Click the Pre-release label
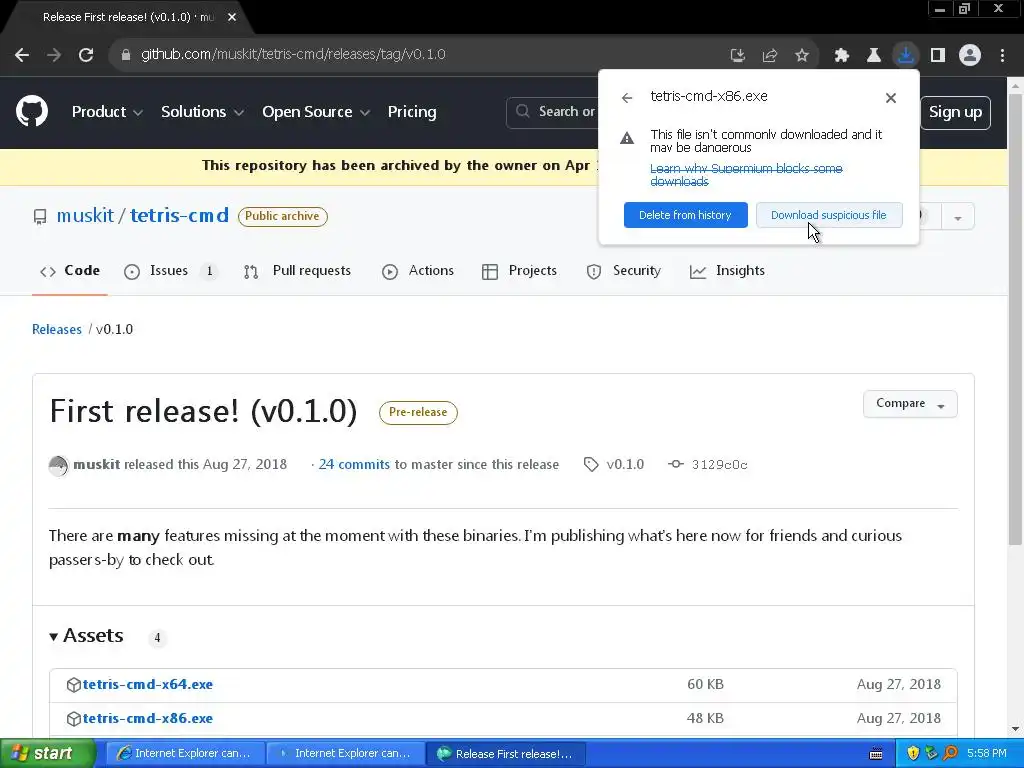 (x=418, y=412)
